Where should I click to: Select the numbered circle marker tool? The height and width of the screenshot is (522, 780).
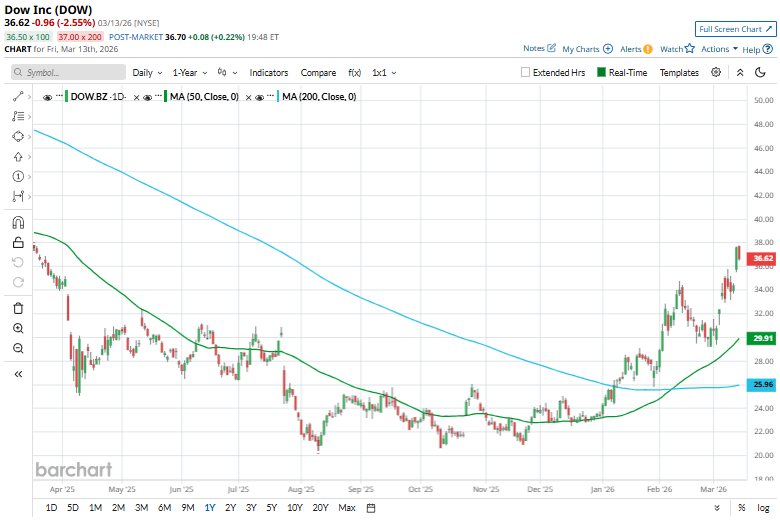tap(18, 177)
